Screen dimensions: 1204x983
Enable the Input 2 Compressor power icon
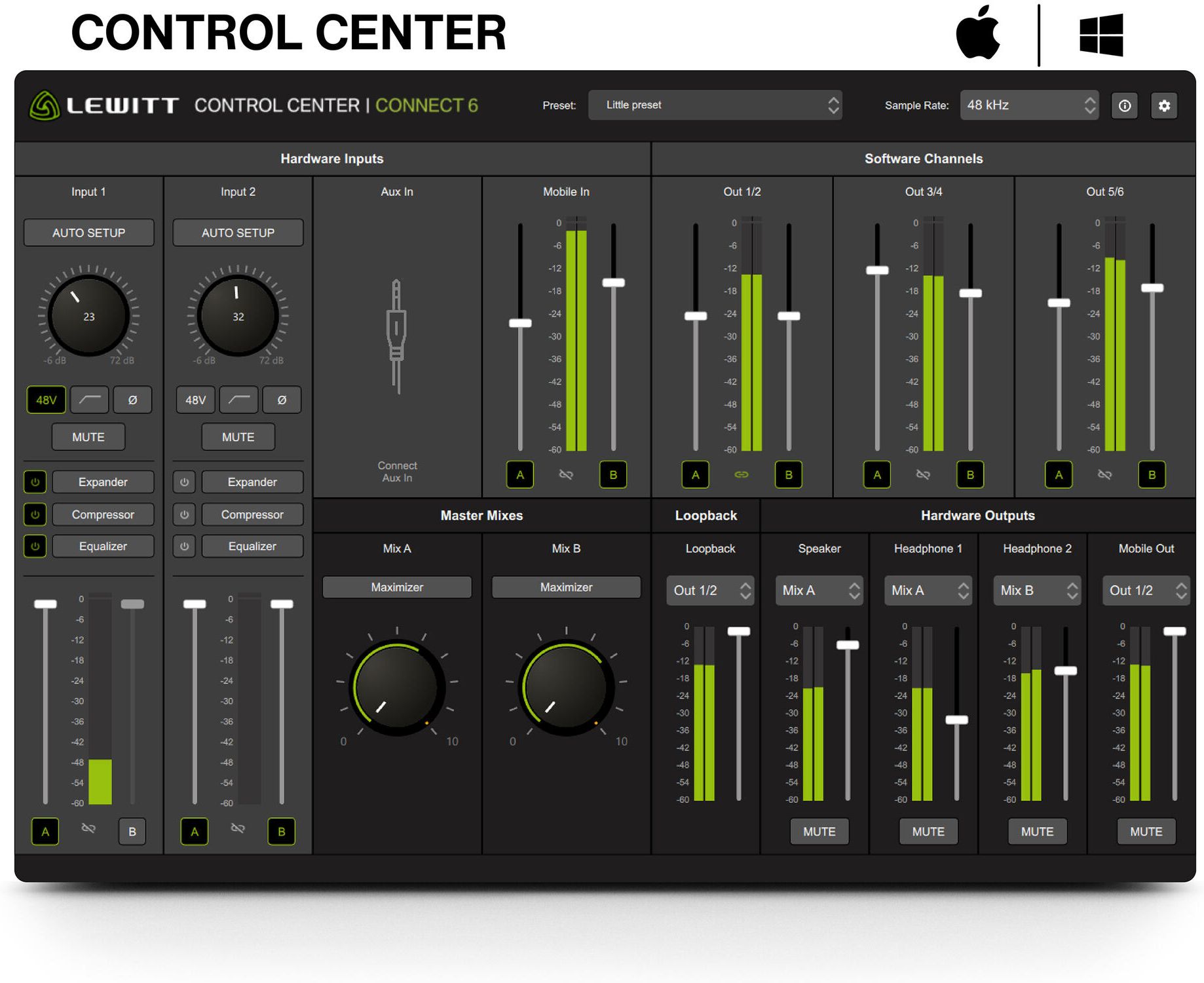click(185, 514)
